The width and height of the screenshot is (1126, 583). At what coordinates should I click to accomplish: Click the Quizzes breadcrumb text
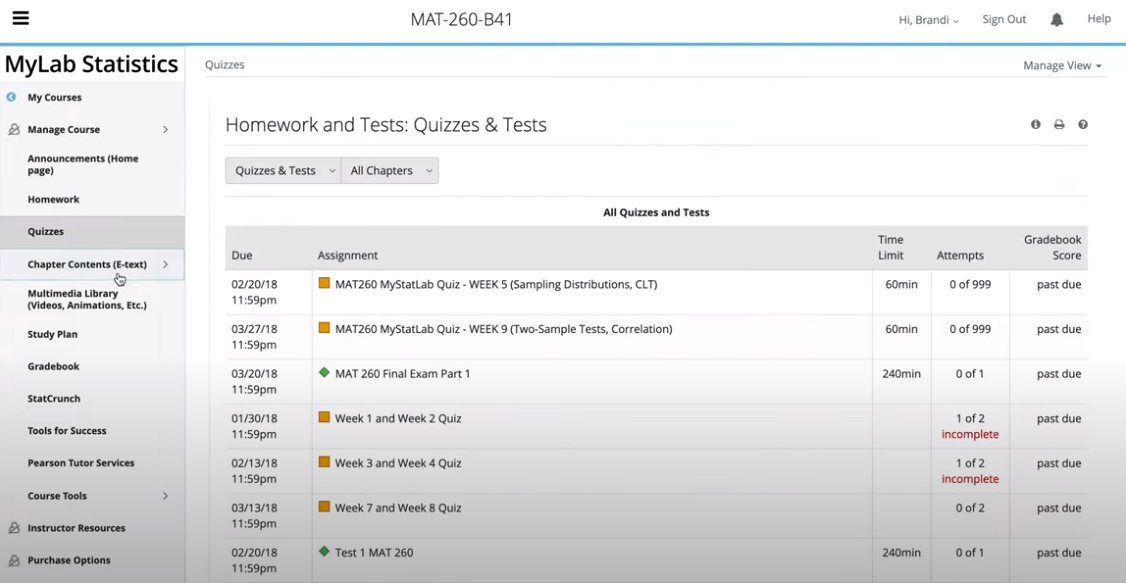tap(225, 65)
